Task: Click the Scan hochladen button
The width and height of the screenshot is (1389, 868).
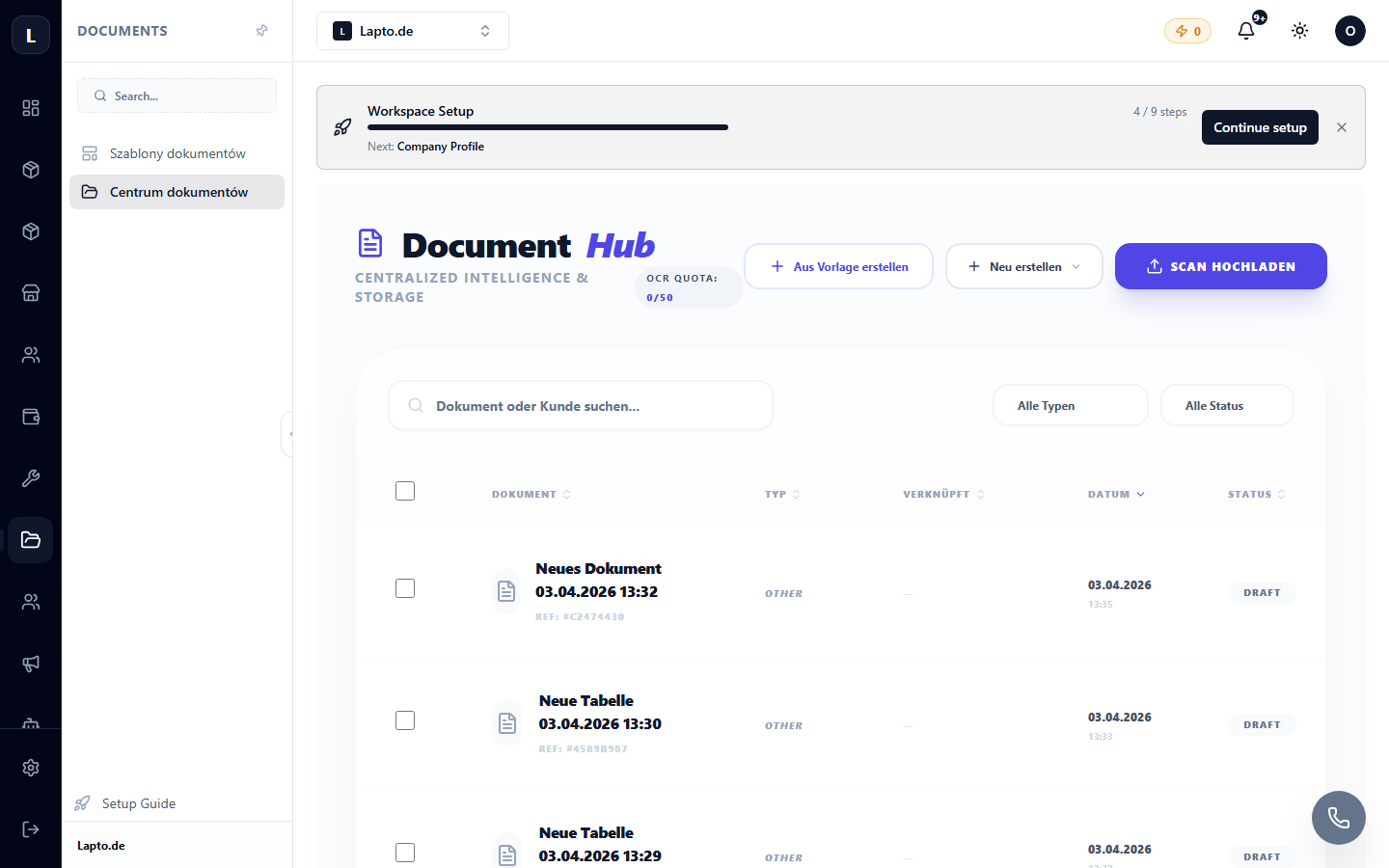Action: (x=1221, y=266)
